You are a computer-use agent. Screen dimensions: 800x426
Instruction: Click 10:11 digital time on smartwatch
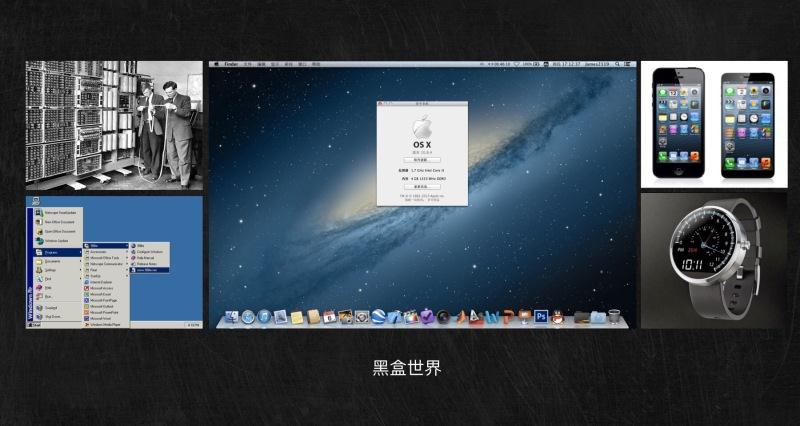tap(692, 265)
